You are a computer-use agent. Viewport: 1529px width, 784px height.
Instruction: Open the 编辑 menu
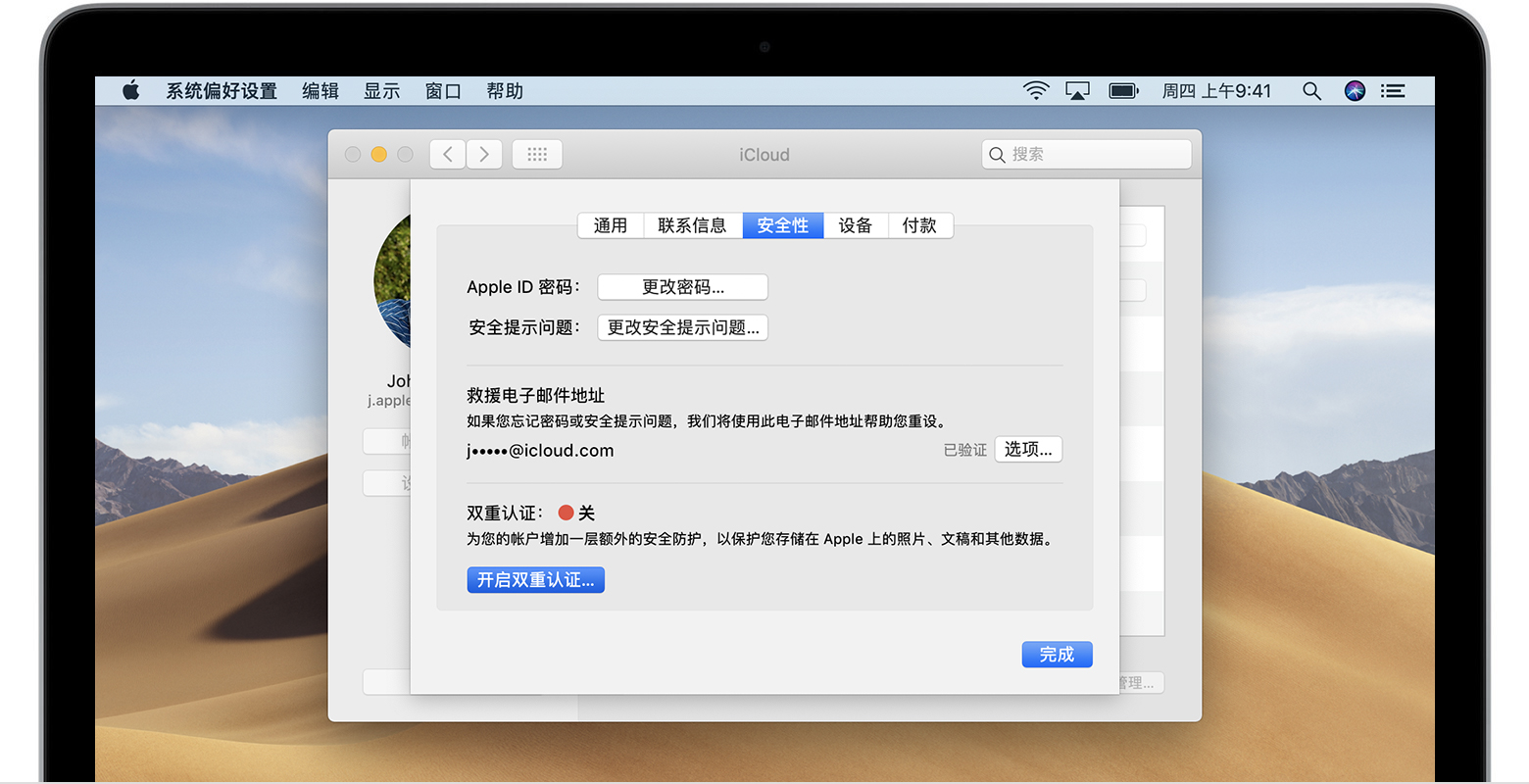321,91
